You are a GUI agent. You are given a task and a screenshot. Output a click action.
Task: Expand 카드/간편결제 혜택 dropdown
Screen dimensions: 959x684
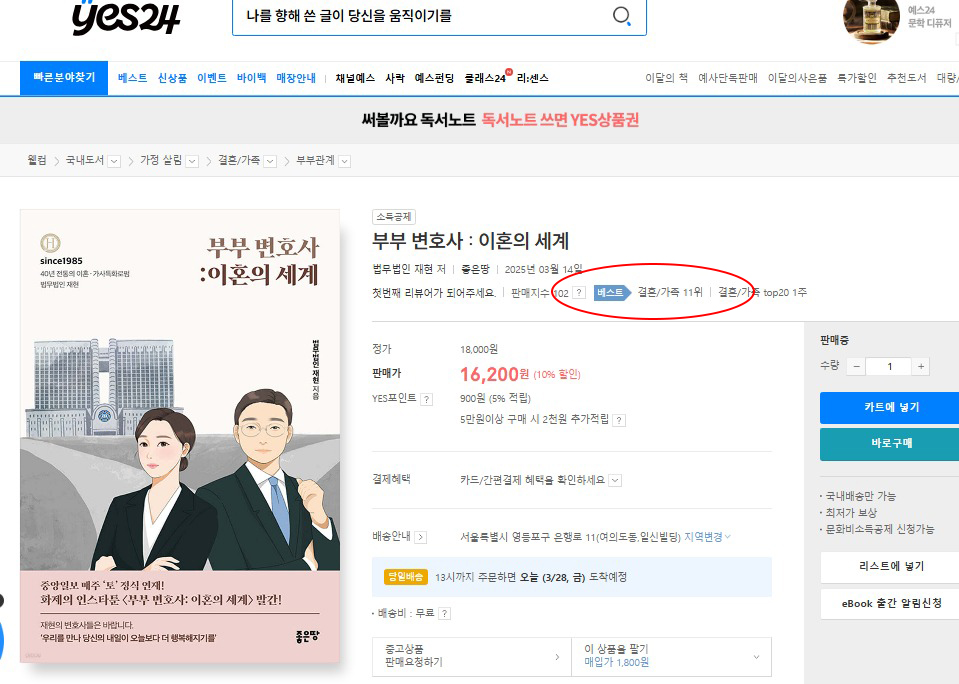615,480
